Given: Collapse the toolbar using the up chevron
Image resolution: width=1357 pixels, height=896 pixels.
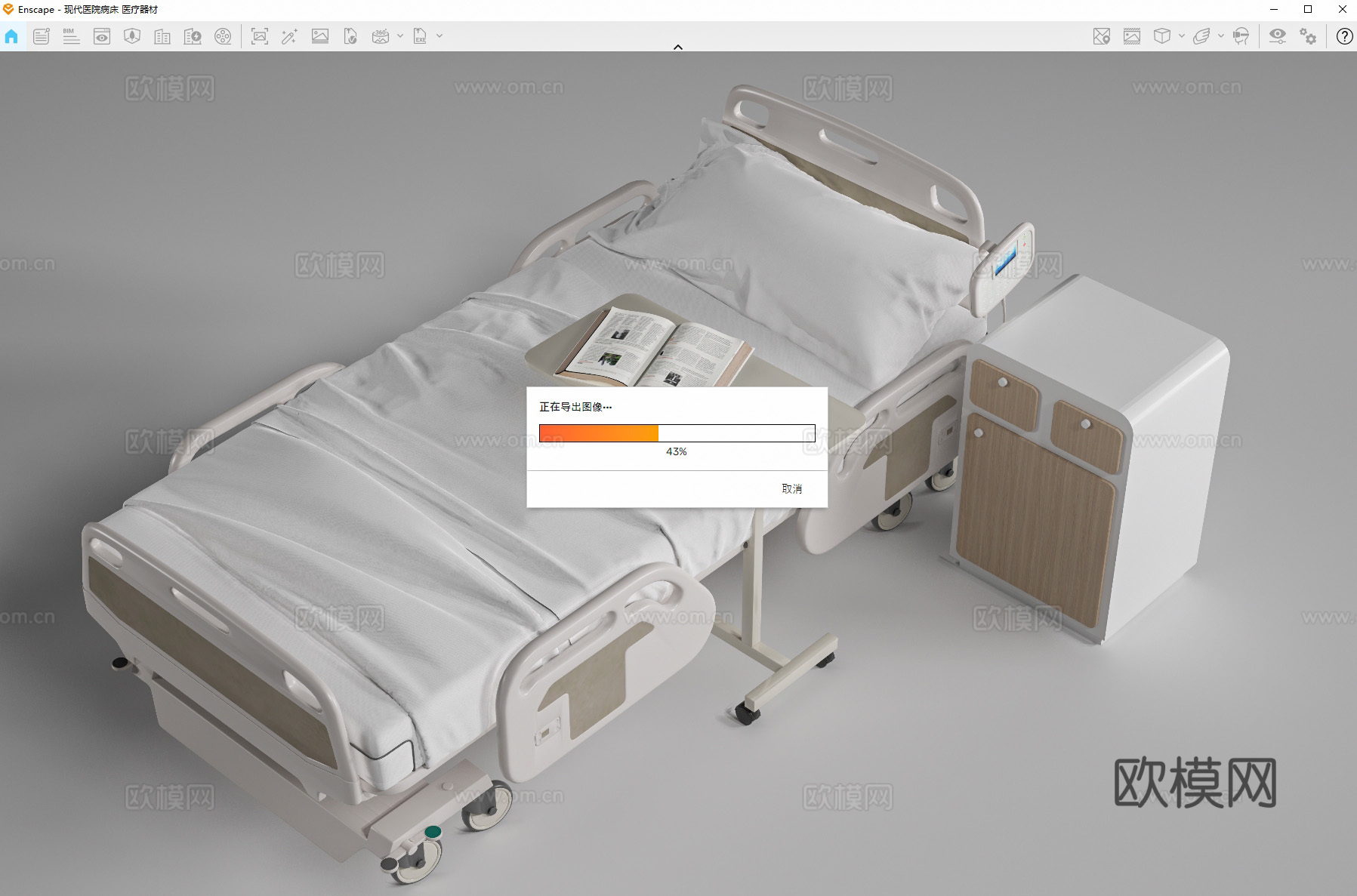Looking at the screenshot, I should [x=678, y=47].
